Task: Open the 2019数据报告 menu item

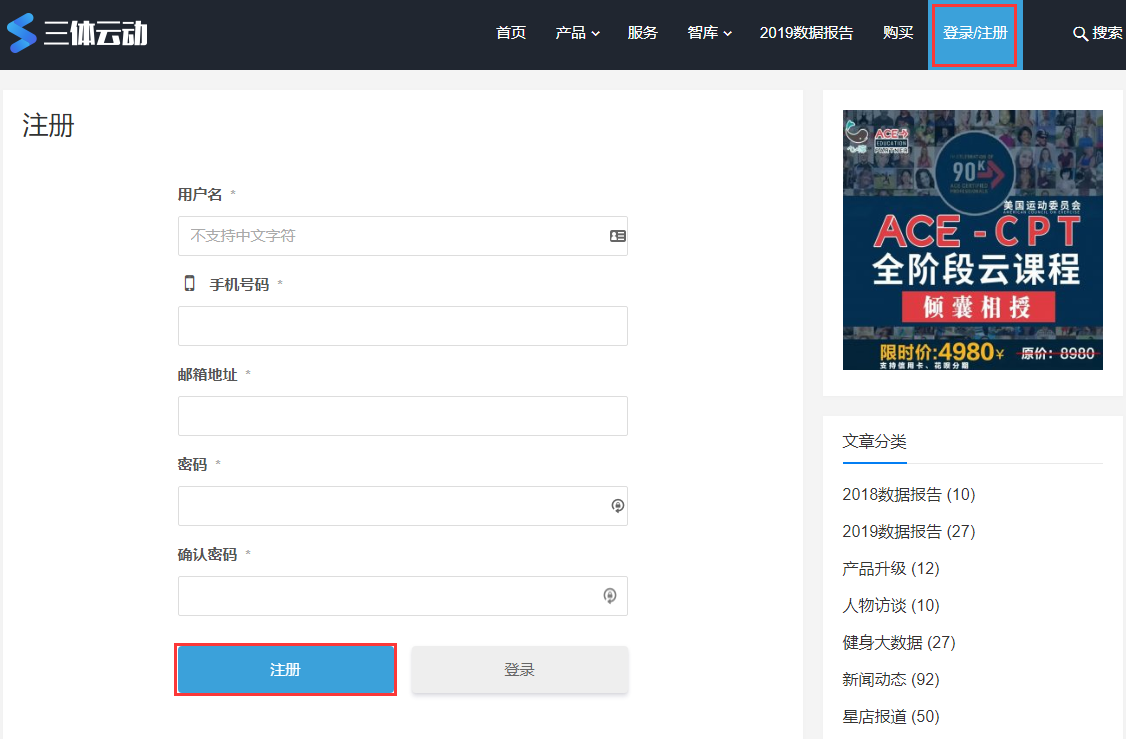Action: pyautogui.click(x=806, y=33)
